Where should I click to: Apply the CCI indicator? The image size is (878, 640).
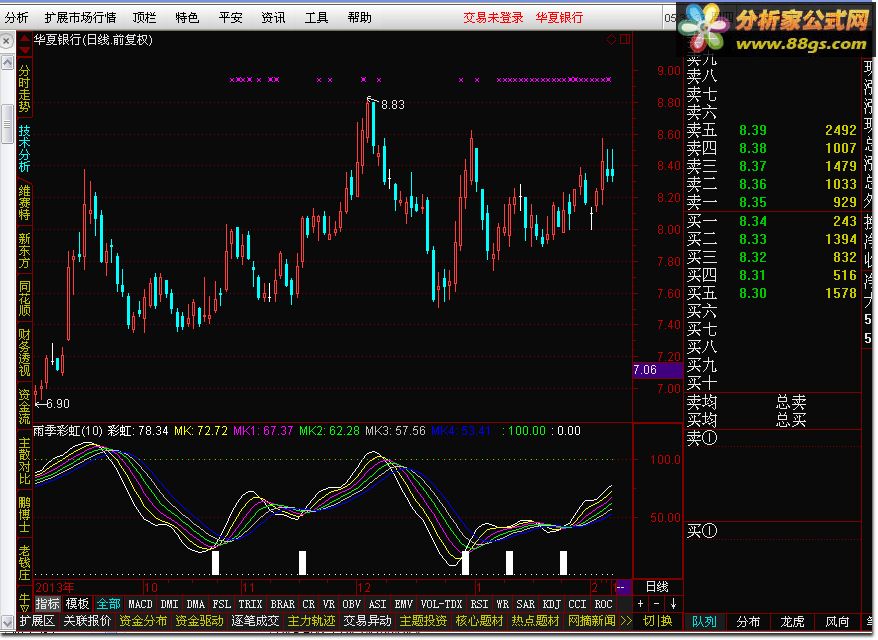(x=578, y=604)
